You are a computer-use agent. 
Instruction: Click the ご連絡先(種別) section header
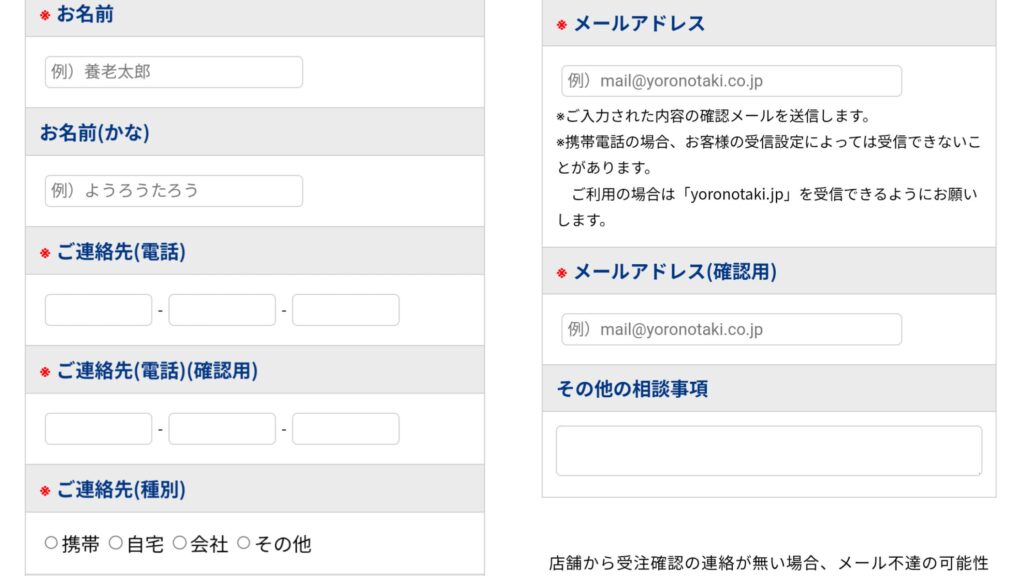tap(255, 488)
